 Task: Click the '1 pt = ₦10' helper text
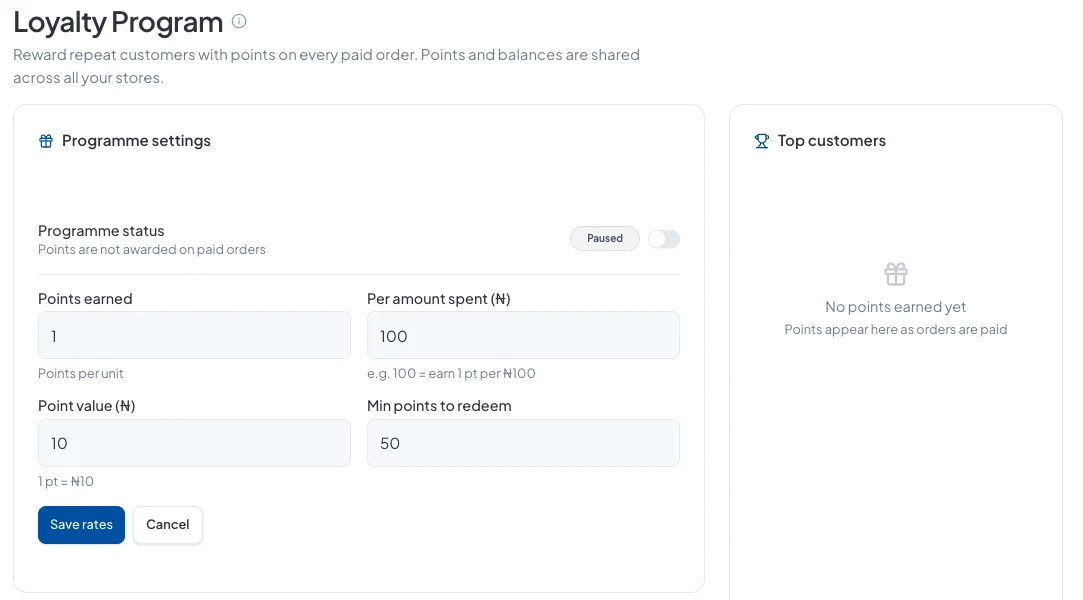coord(66,481)
